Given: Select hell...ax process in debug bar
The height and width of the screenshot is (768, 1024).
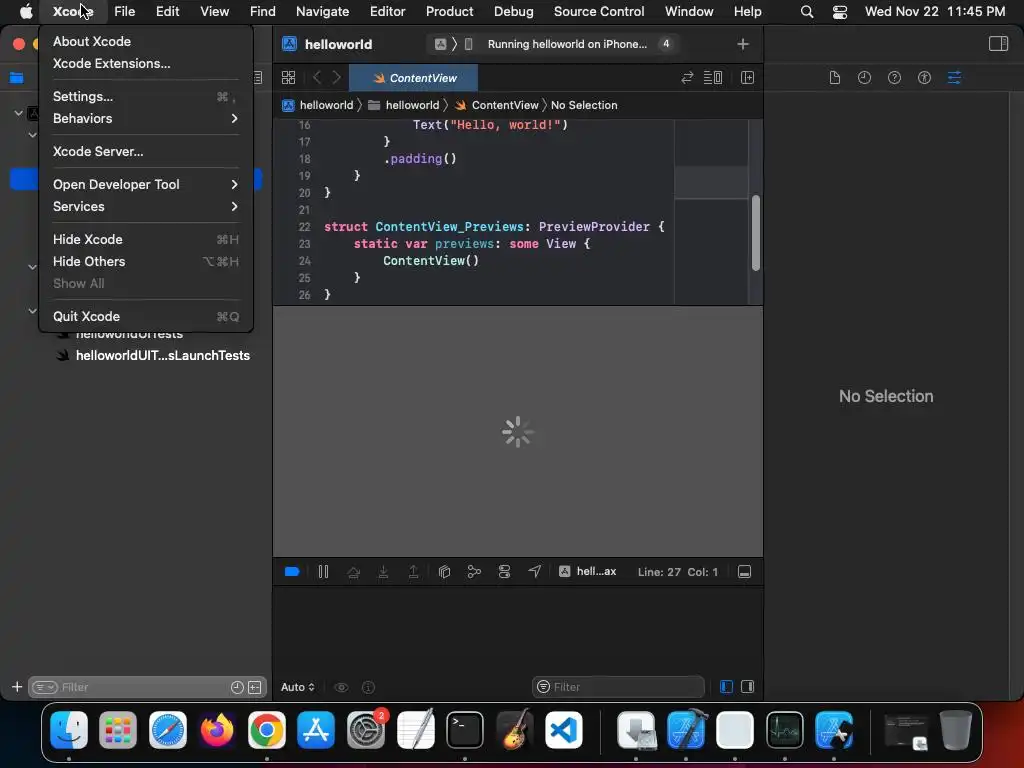Looking at the screenshot, I should tap(587, 571).
